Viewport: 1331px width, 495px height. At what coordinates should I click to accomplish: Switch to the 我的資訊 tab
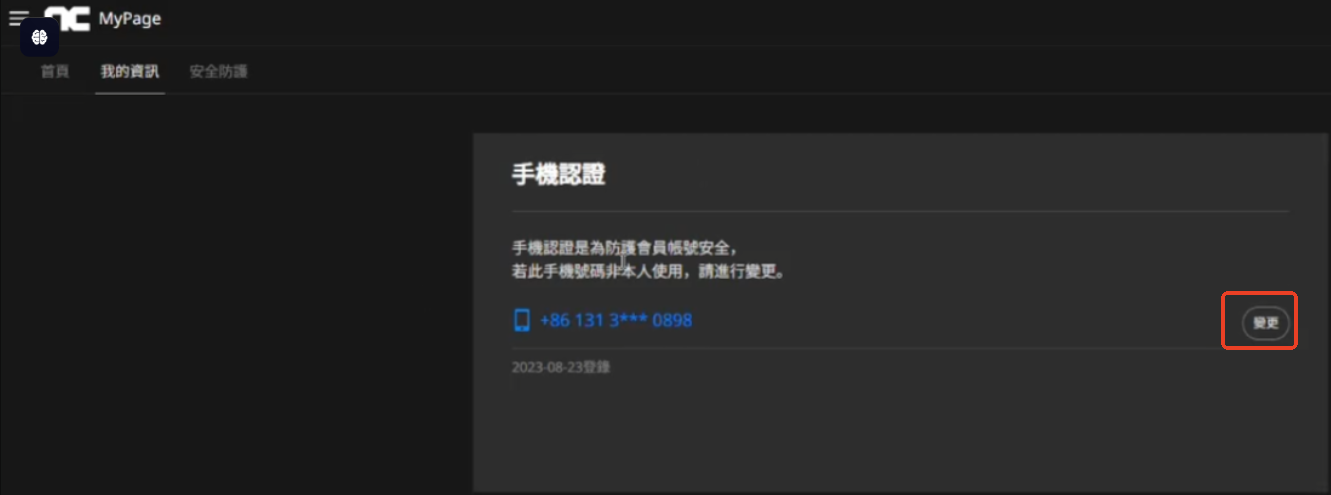(x=129, y=71)
